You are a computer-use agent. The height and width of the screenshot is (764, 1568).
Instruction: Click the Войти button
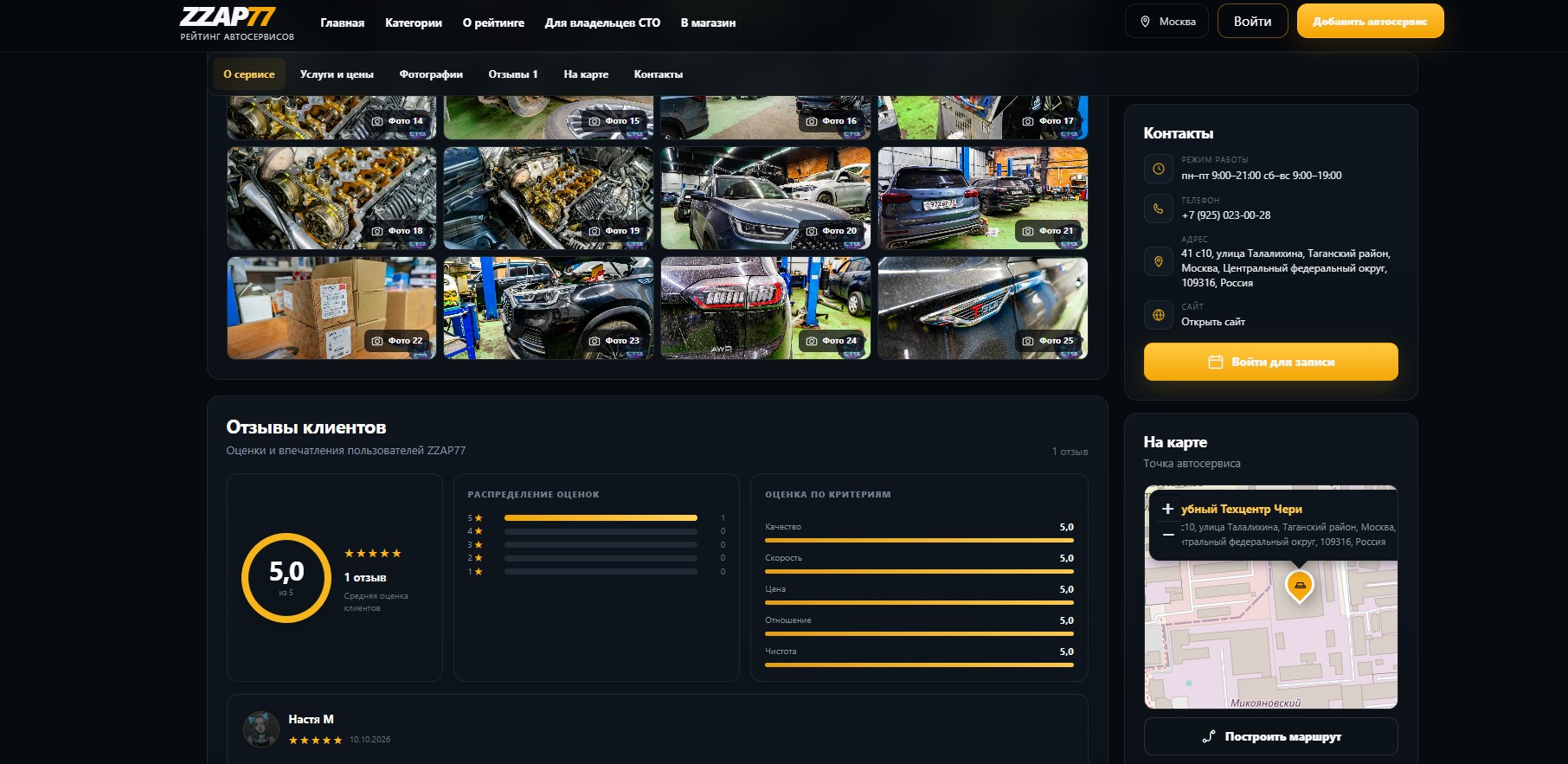(x=1252, y=22)
